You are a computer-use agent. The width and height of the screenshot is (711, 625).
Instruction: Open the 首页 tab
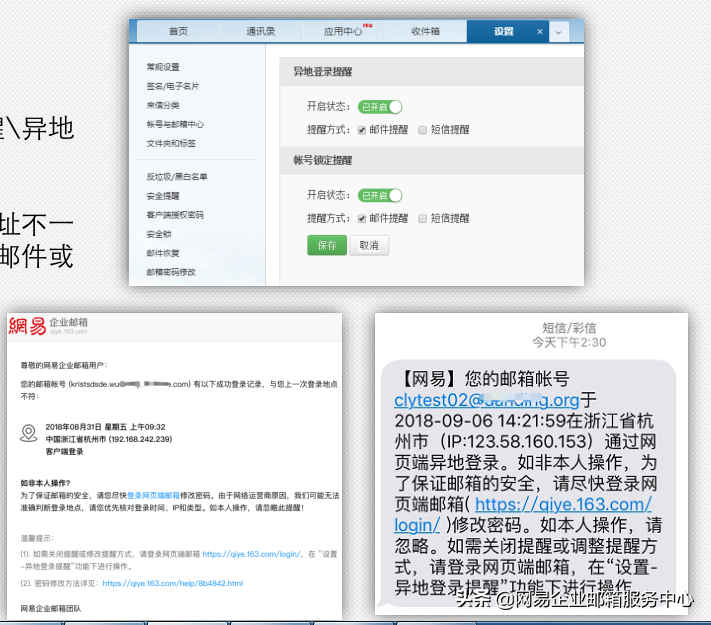pos(178,31)
